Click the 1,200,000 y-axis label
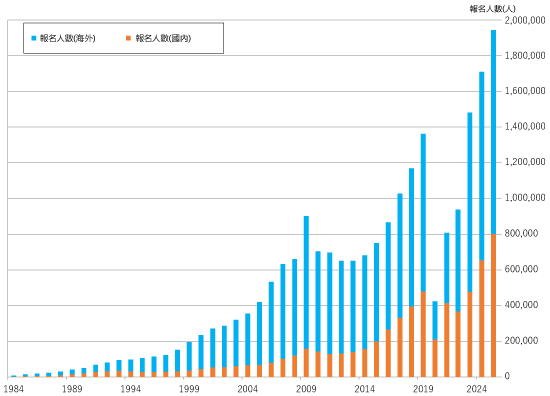 (x=525, y=162)
